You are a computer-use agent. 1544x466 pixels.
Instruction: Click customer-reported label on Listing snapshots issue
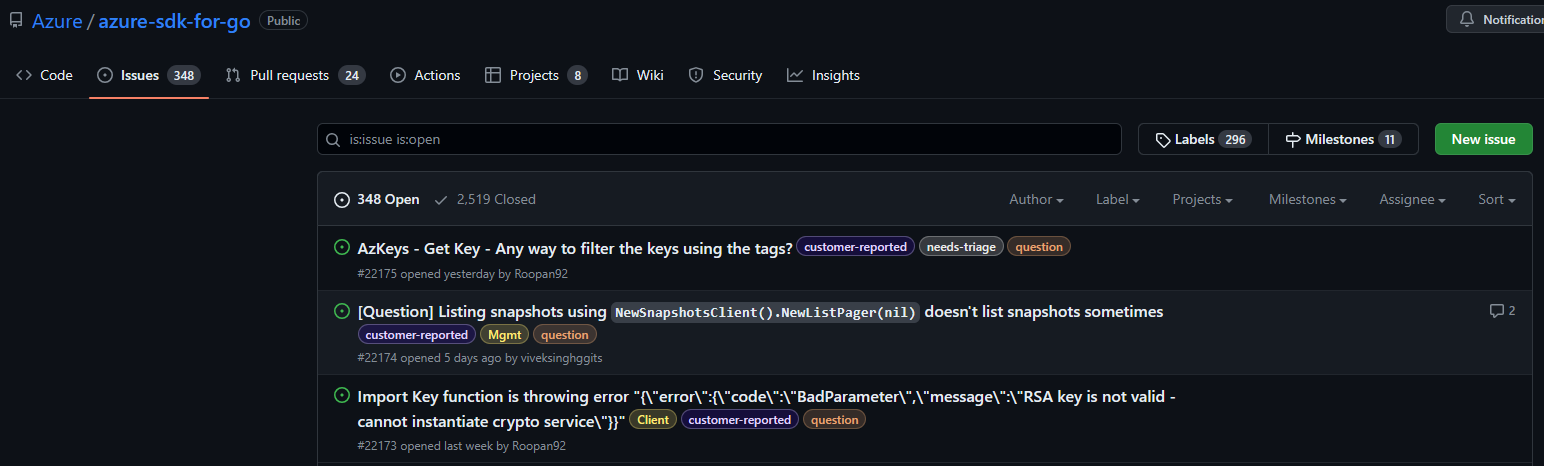417,335
